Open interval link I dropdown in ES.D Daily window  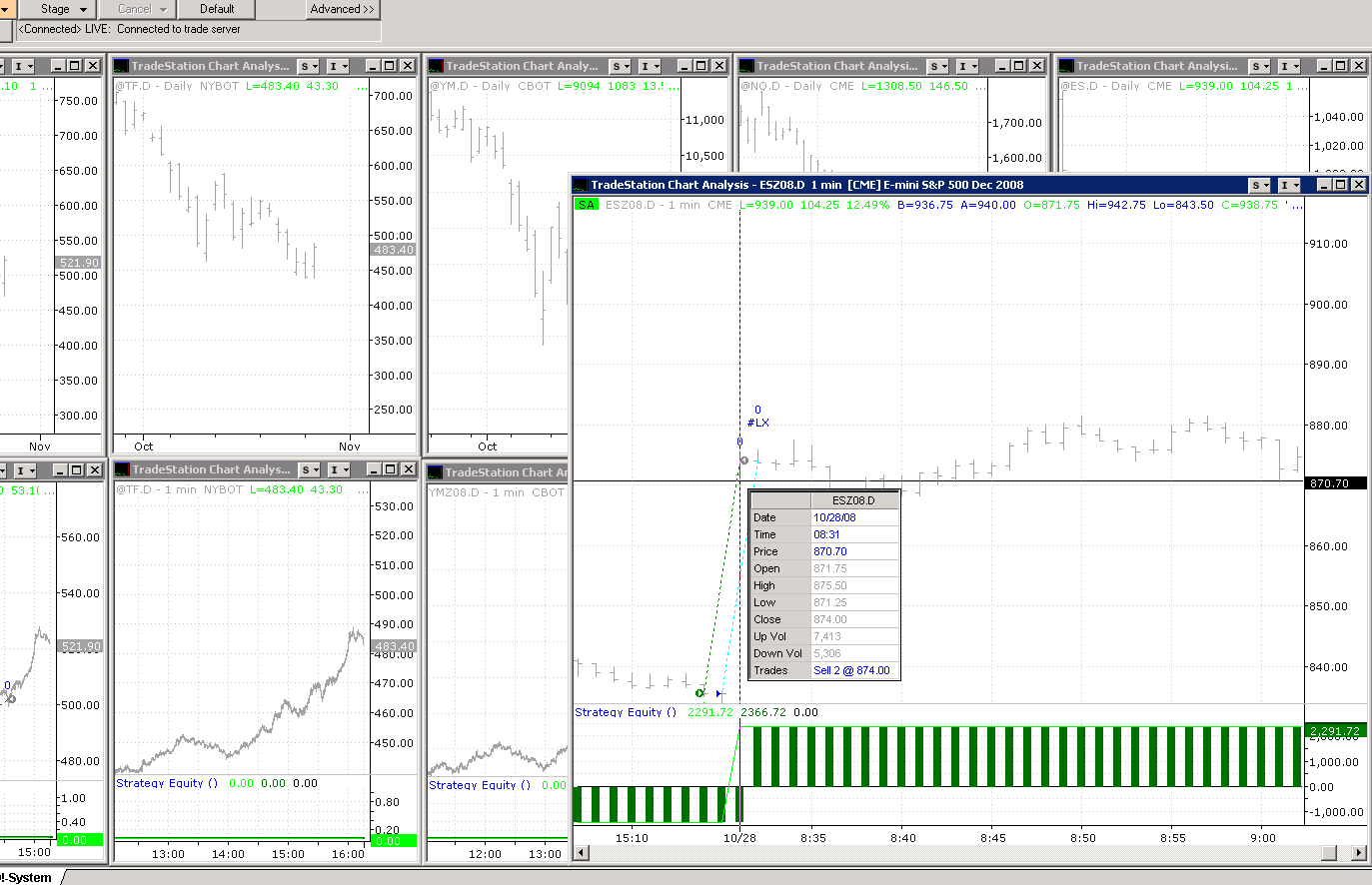point(1290,66)
